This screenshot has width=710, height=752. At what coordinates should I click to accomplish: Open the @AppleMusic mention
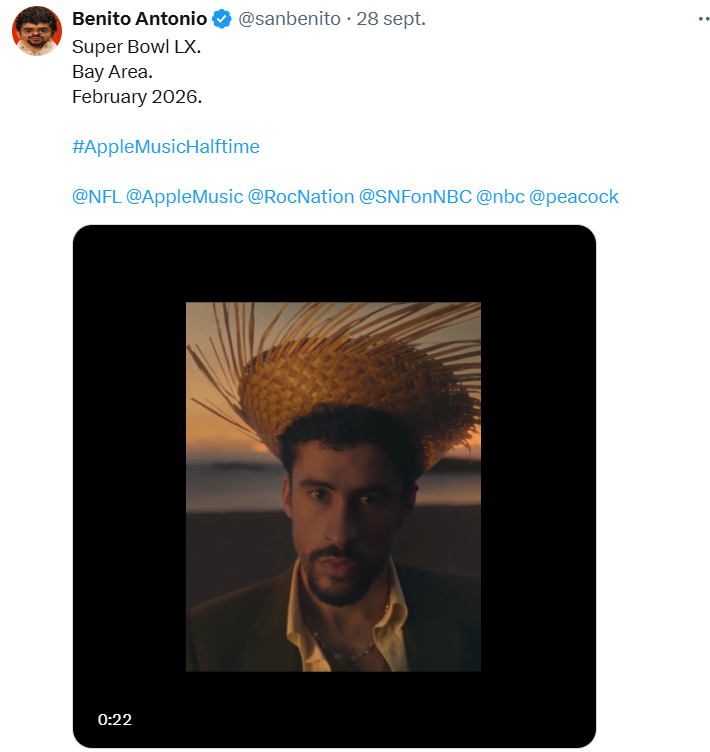pos(185,197)
